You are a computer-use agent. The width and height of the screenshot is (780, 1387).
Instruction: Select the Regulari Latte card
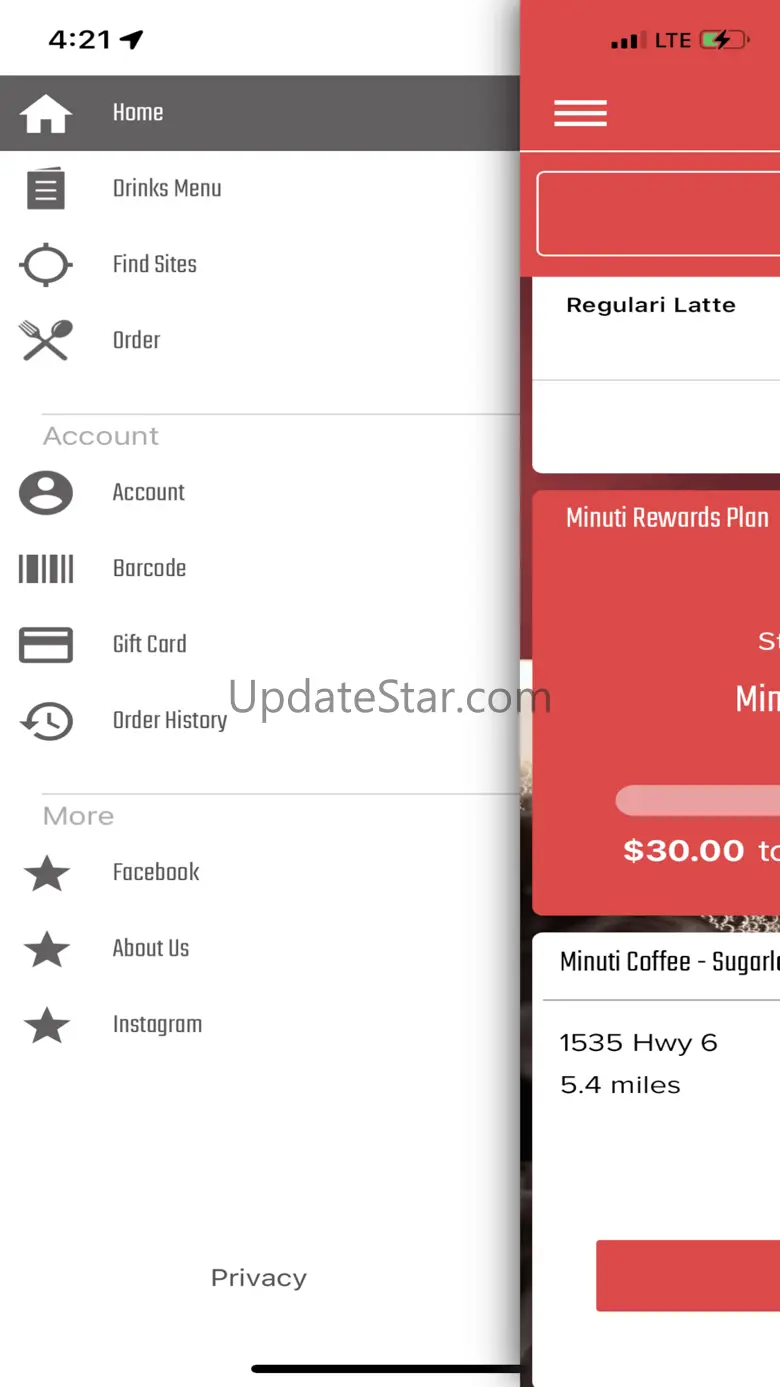[x=656, y=328]
